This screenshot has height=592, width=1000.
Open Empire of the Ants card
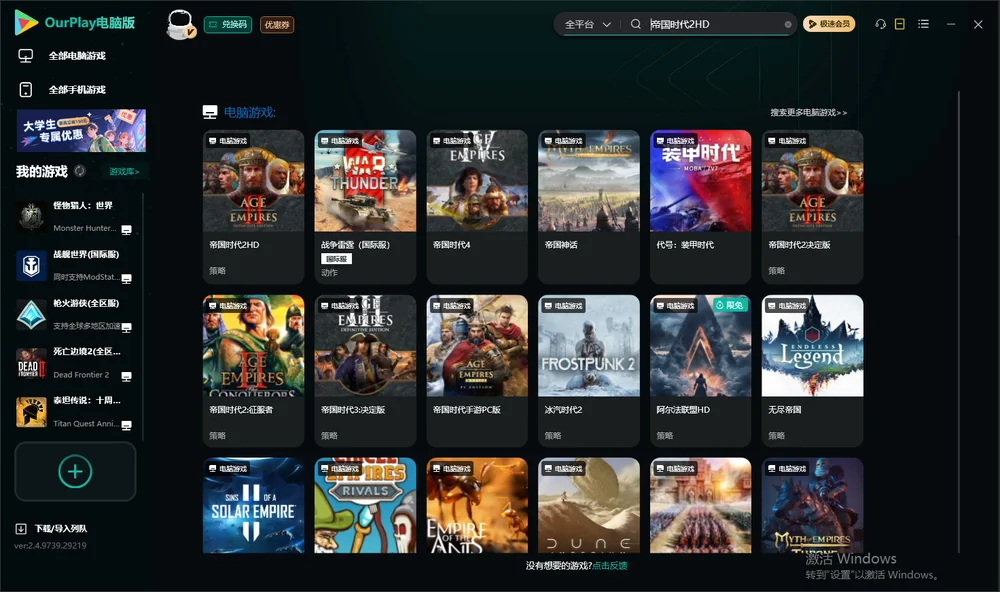tap(477, 505)
